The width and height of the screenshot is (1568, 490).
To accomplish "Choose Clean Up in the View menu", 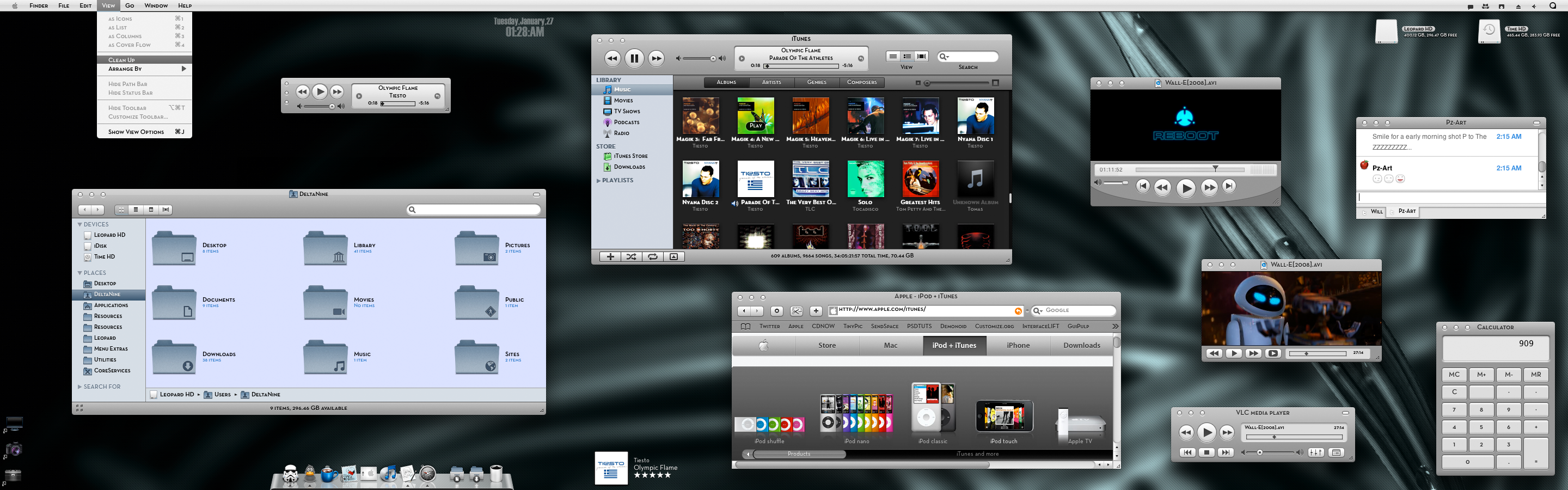I will click(144, 60).
